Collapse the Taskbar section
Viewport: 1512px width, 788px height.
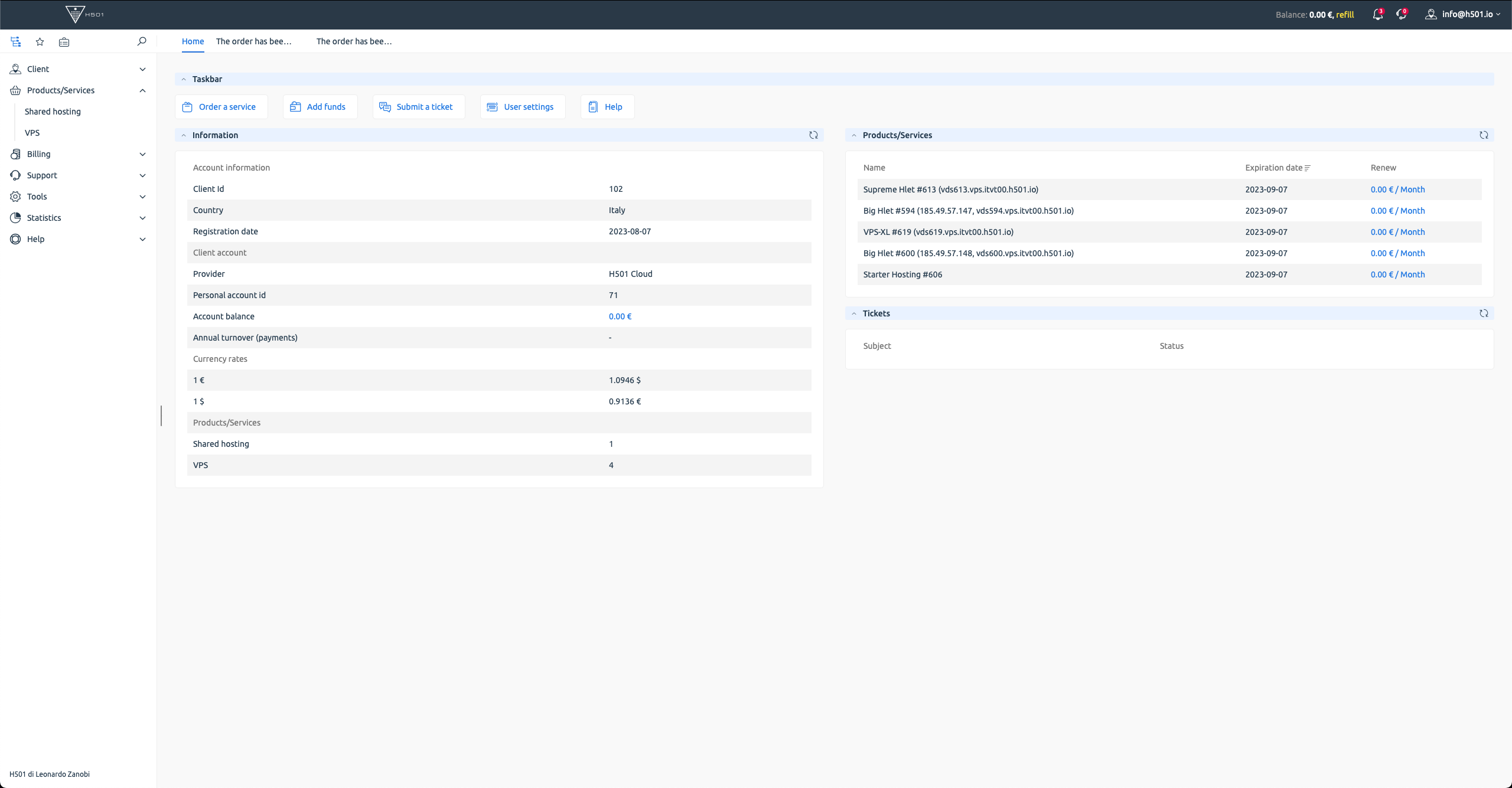click(184, 79)
